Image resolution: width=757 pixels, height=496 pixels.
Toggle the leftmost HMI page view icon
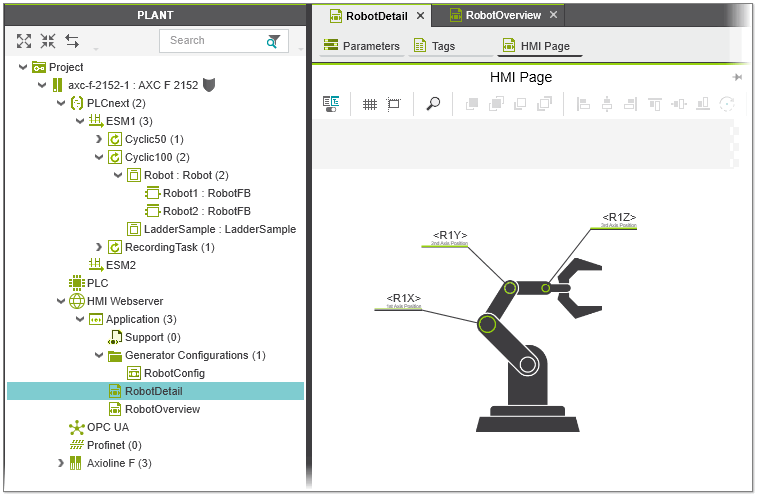[332, 103]
